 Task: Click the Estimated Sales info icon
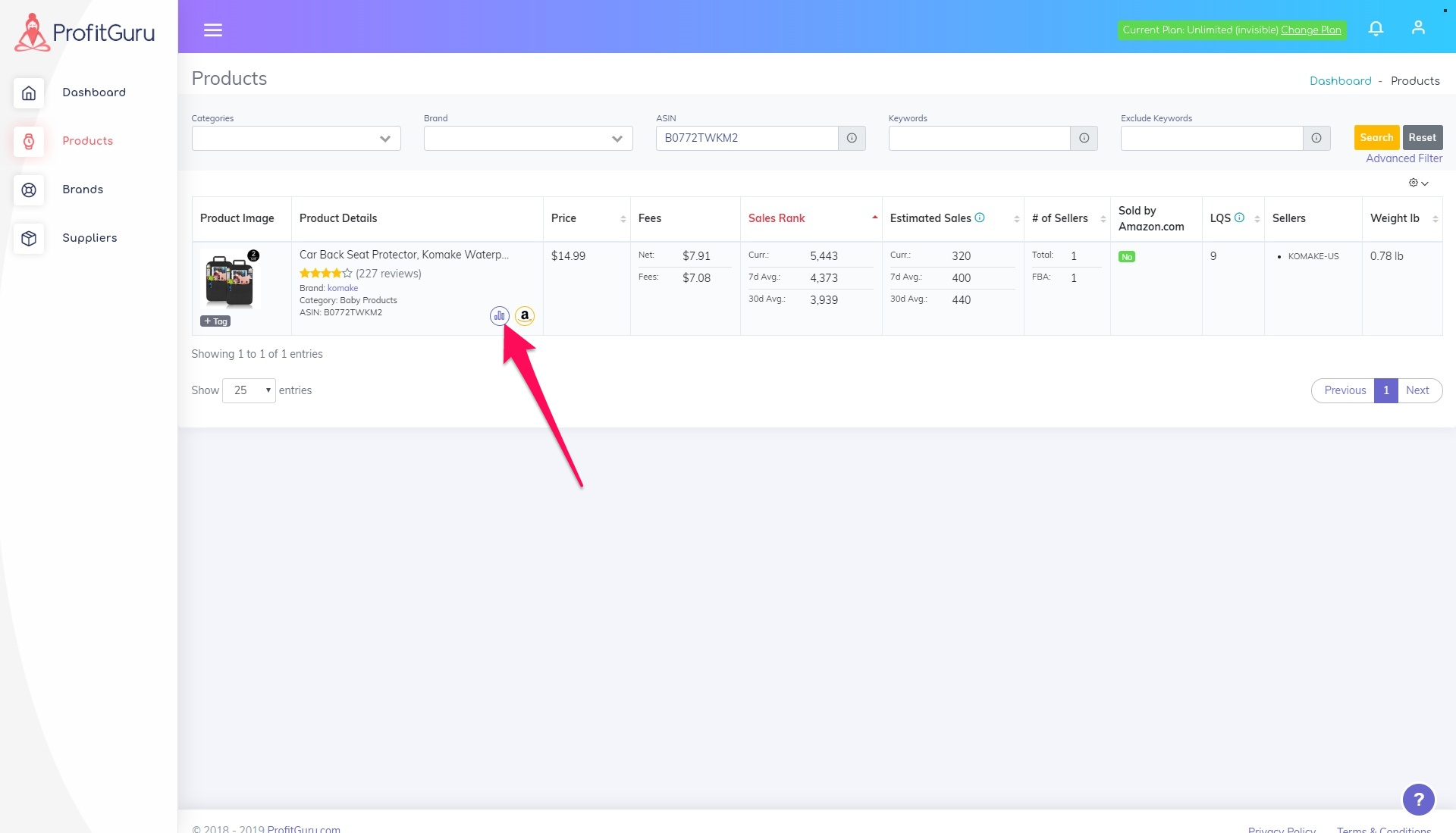tap(980, 218)
